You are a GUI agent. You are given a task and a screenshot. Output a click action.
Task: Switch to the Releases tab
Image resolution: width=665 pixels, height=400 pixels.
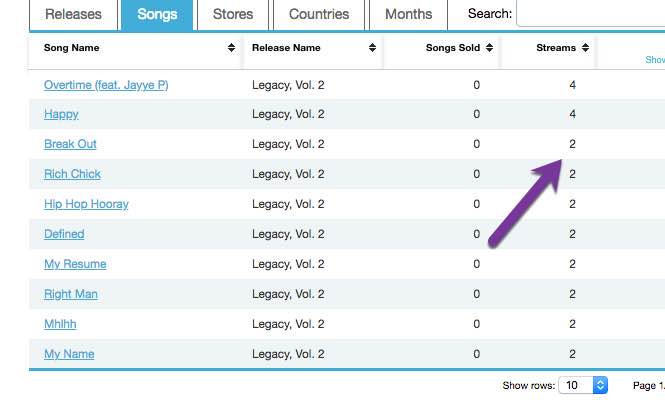pyautogui.click(x=74, y=14)
